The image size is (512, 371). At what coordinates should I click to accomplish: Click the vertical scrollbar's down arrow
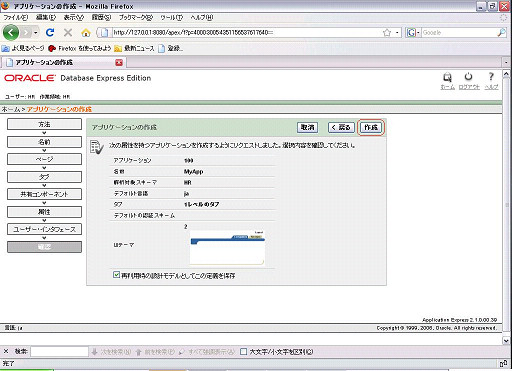pyautogui.click(x=506, y=341)
